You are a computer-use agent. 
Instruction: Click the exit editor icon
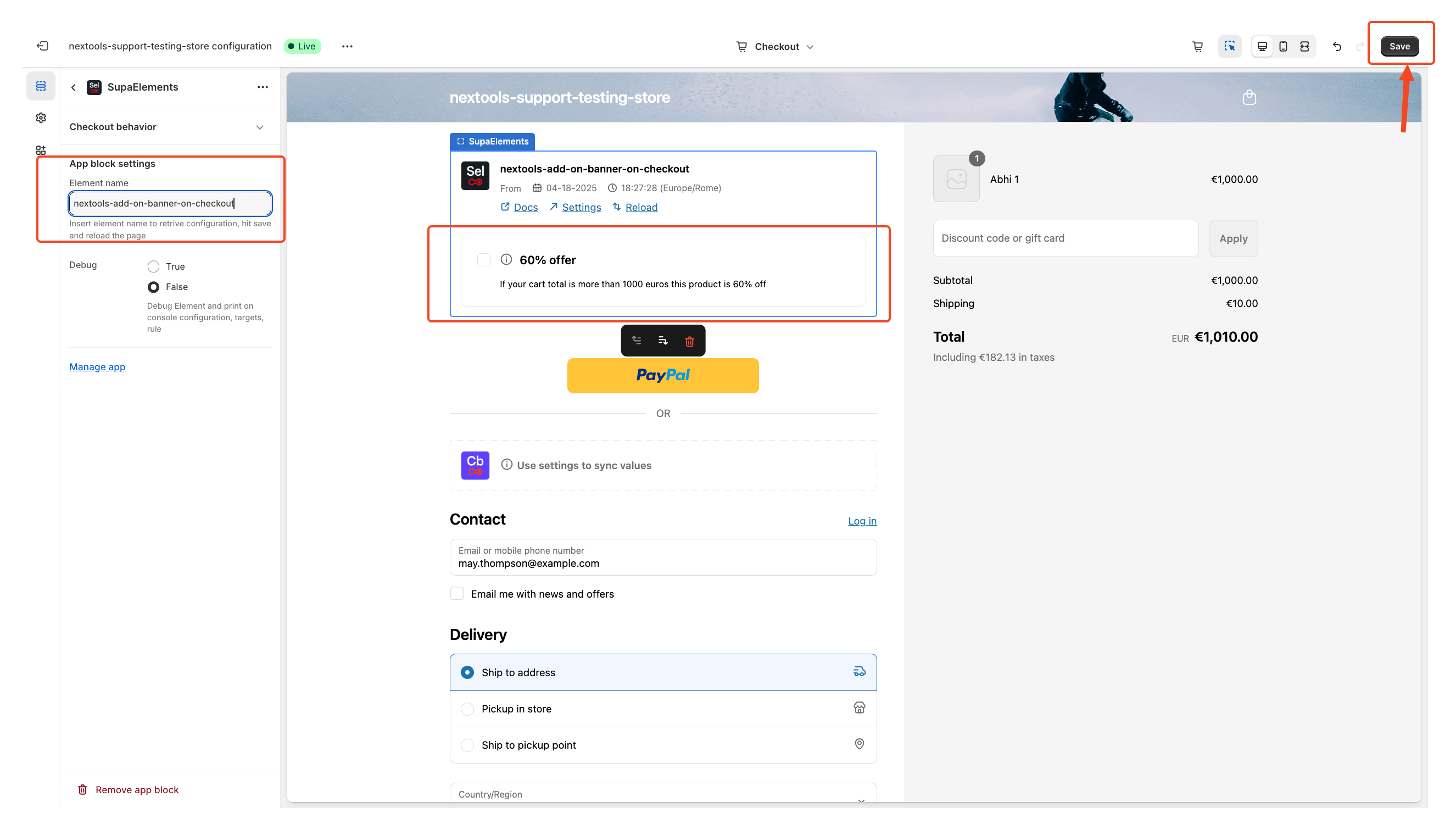pos(43,46)
